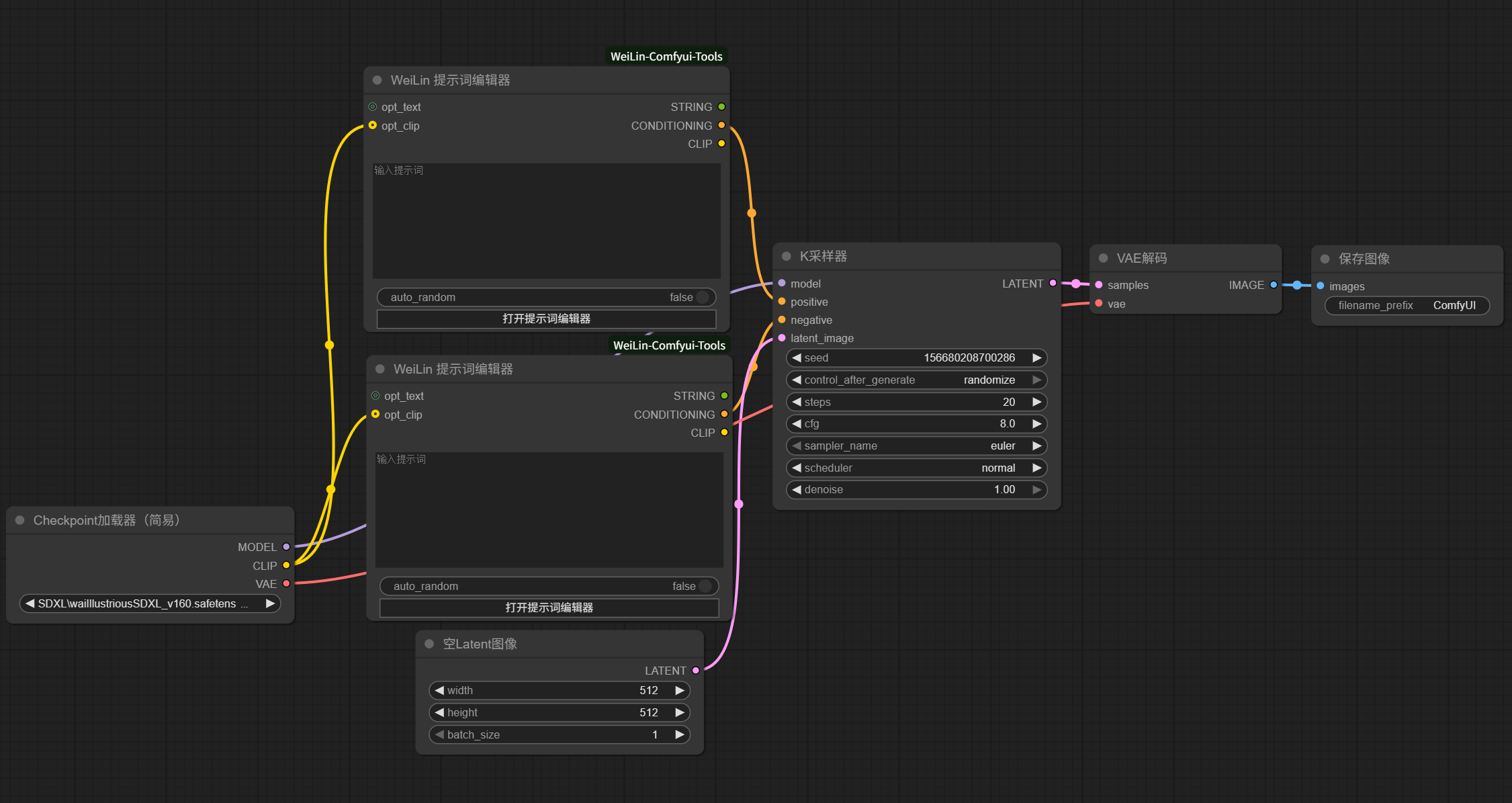The image size is (1512, 803).
Task: Click the 空Latent图像 node collapse dot
Action: [429, 644]
